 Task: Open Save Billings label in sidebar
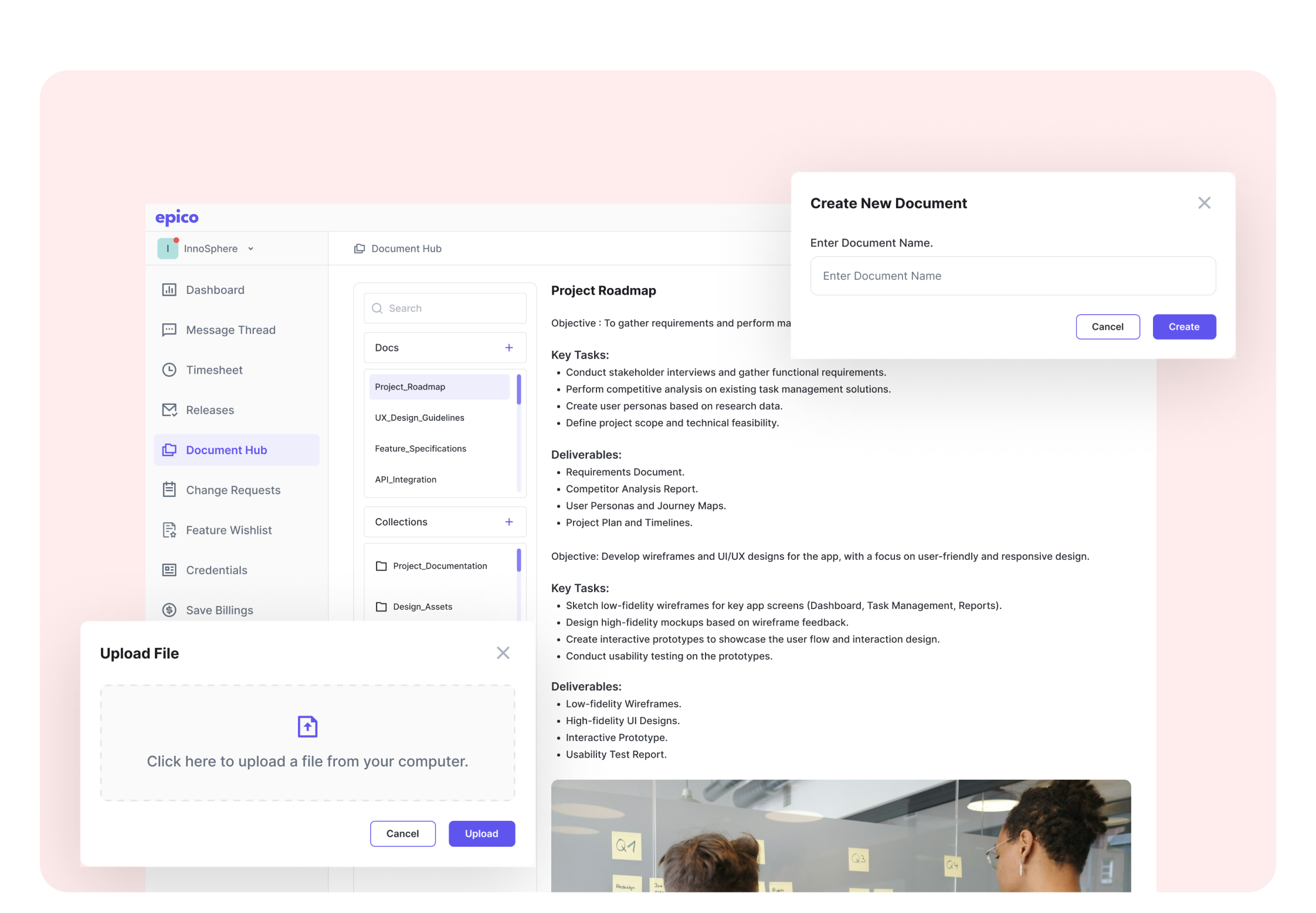point(219,610)
